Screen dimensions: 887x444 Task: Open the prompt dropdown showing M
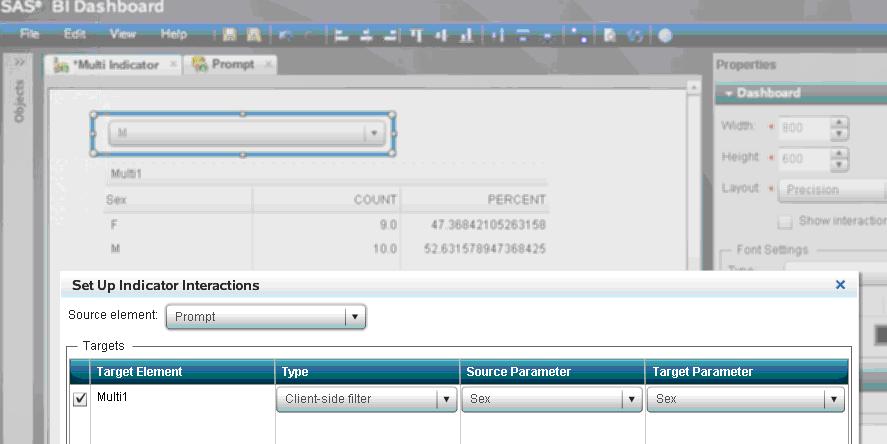(247, 133)
